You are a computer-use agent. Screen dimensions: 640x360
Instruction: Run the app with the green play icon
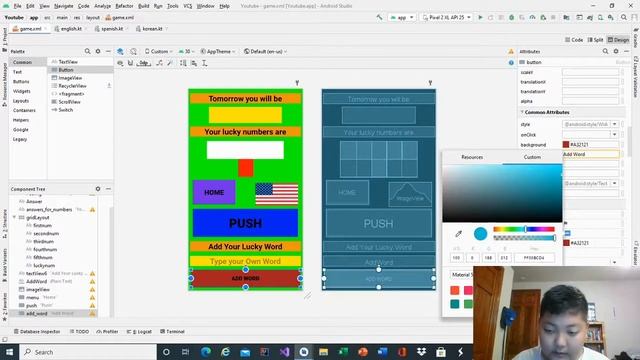click(480, 18)
